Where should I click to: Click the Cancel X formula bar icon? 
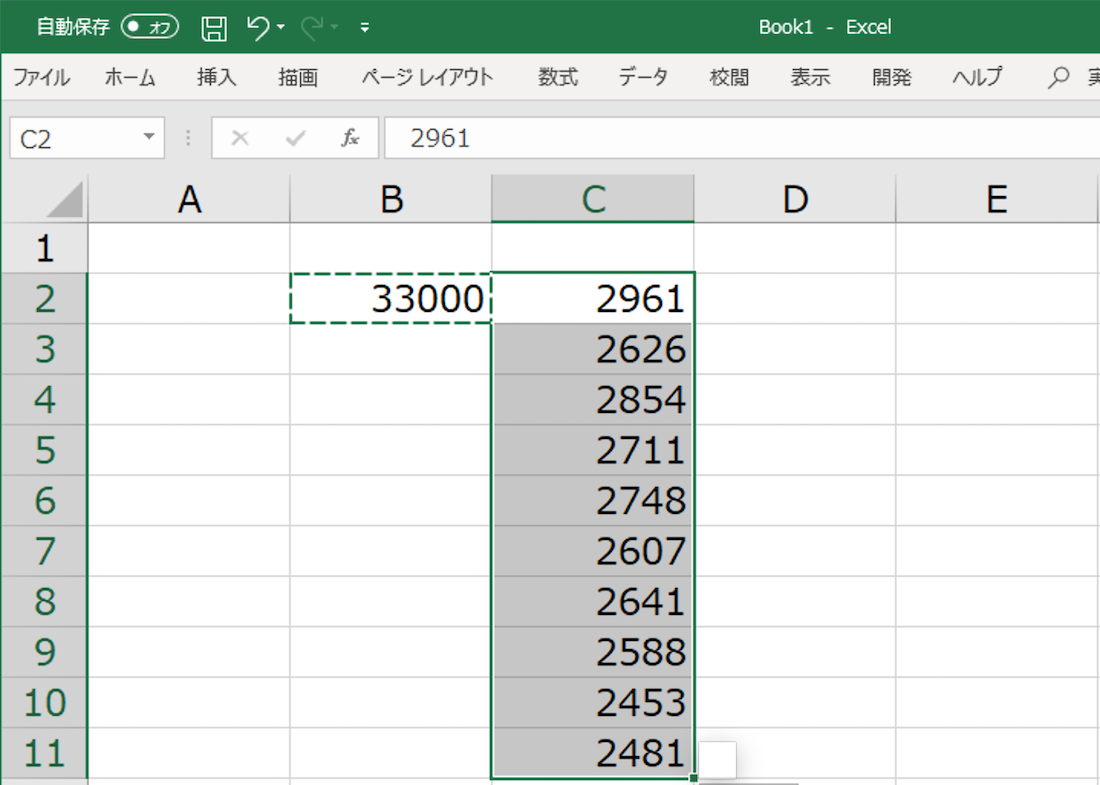click(240, 138)
